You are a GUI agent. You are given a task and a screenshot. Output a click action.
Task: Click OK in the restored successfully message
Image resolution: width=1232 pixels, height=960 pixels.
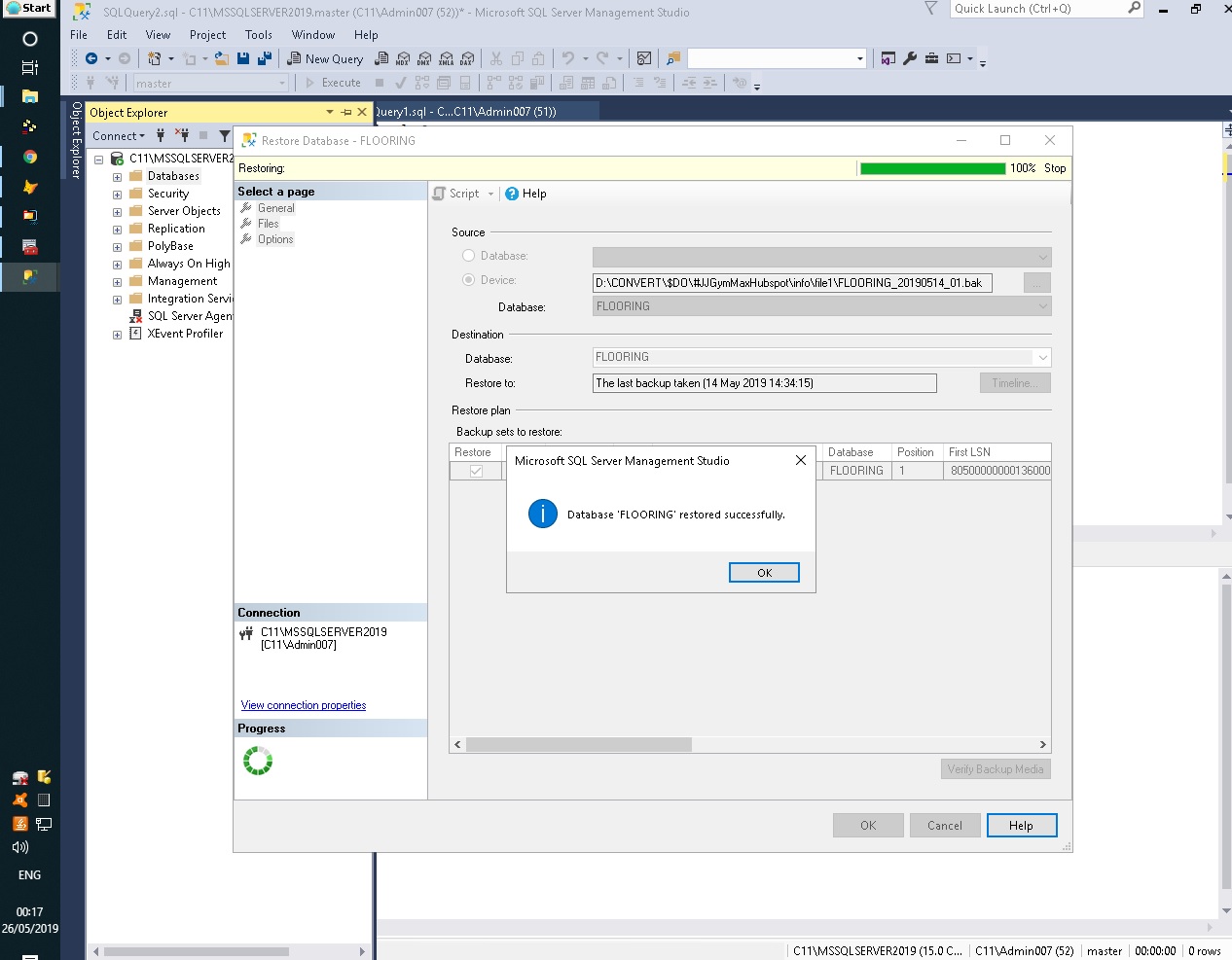(x=764, y=573)
